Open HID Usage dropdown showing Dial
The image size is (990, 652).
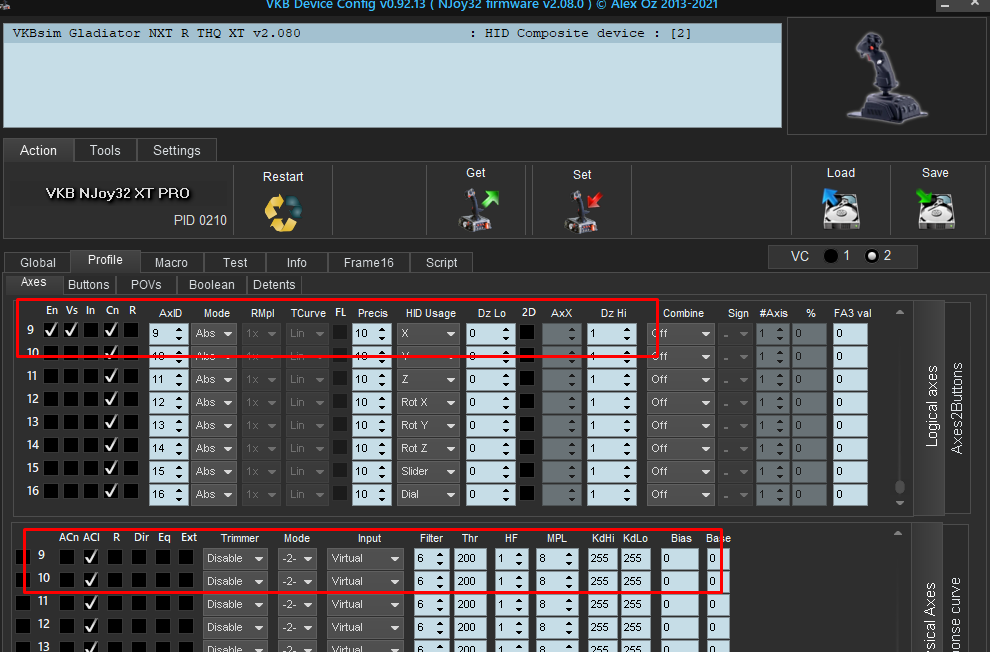pos(427,494)
